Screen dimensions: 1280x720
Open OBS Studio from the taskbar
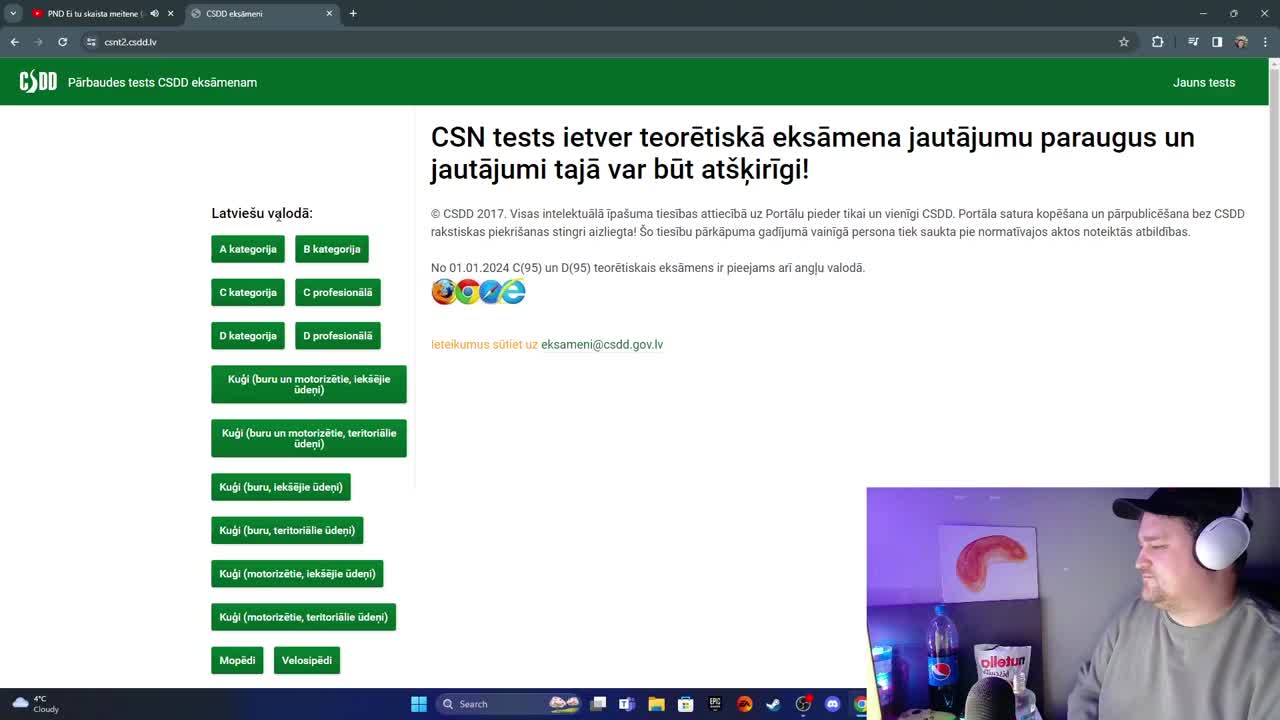[803, 704]
